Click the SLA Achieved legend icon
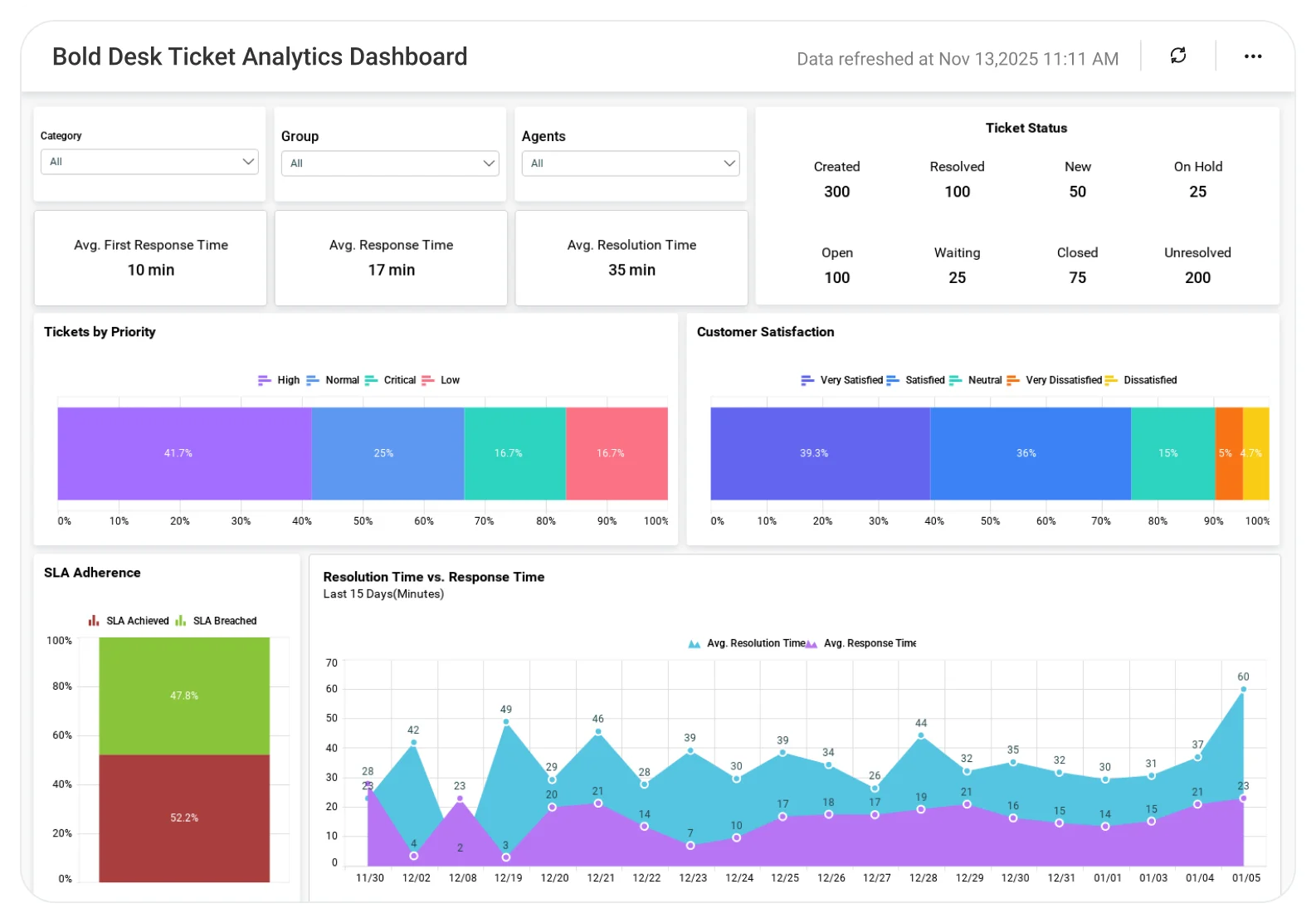 tap(94, 621)
